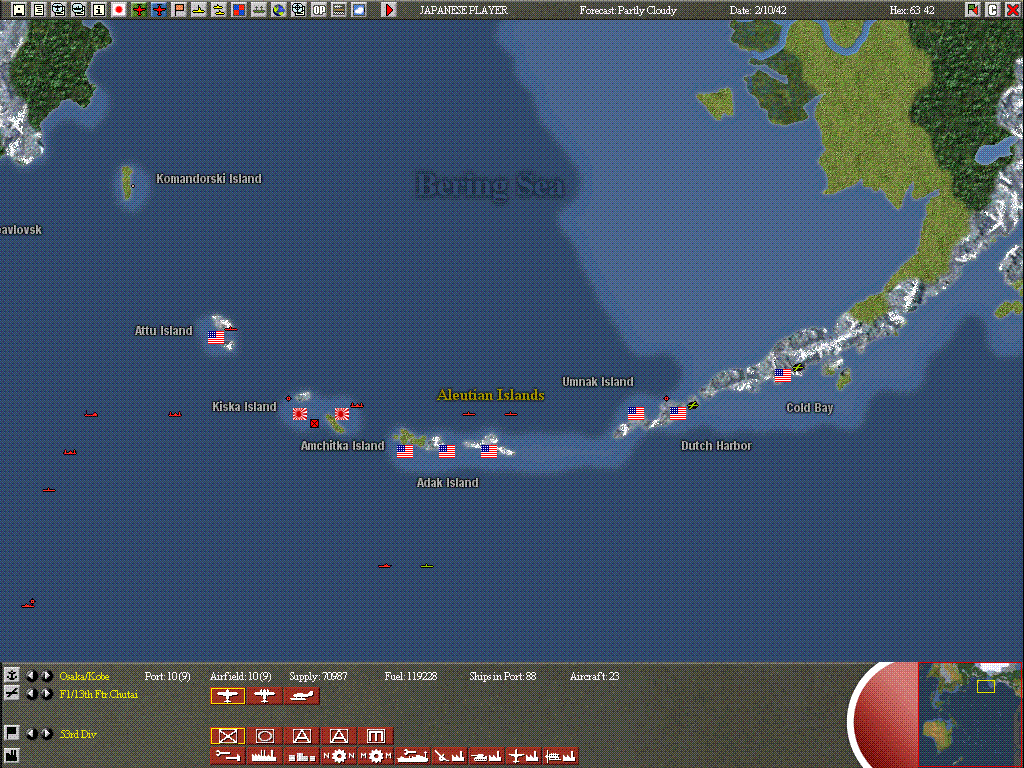
Task: Select the 'M' unit filter button
Action: click(376, 736)
